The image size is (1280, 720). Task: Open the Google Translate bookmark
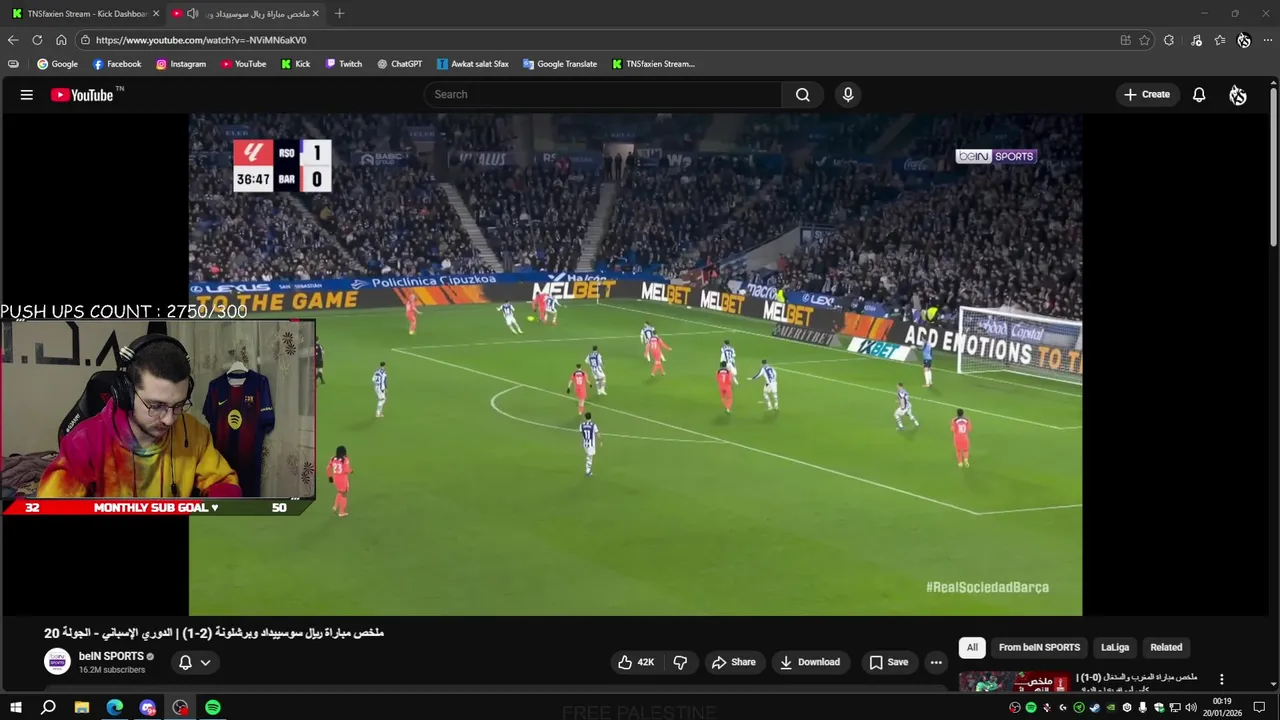coord(560,64)
